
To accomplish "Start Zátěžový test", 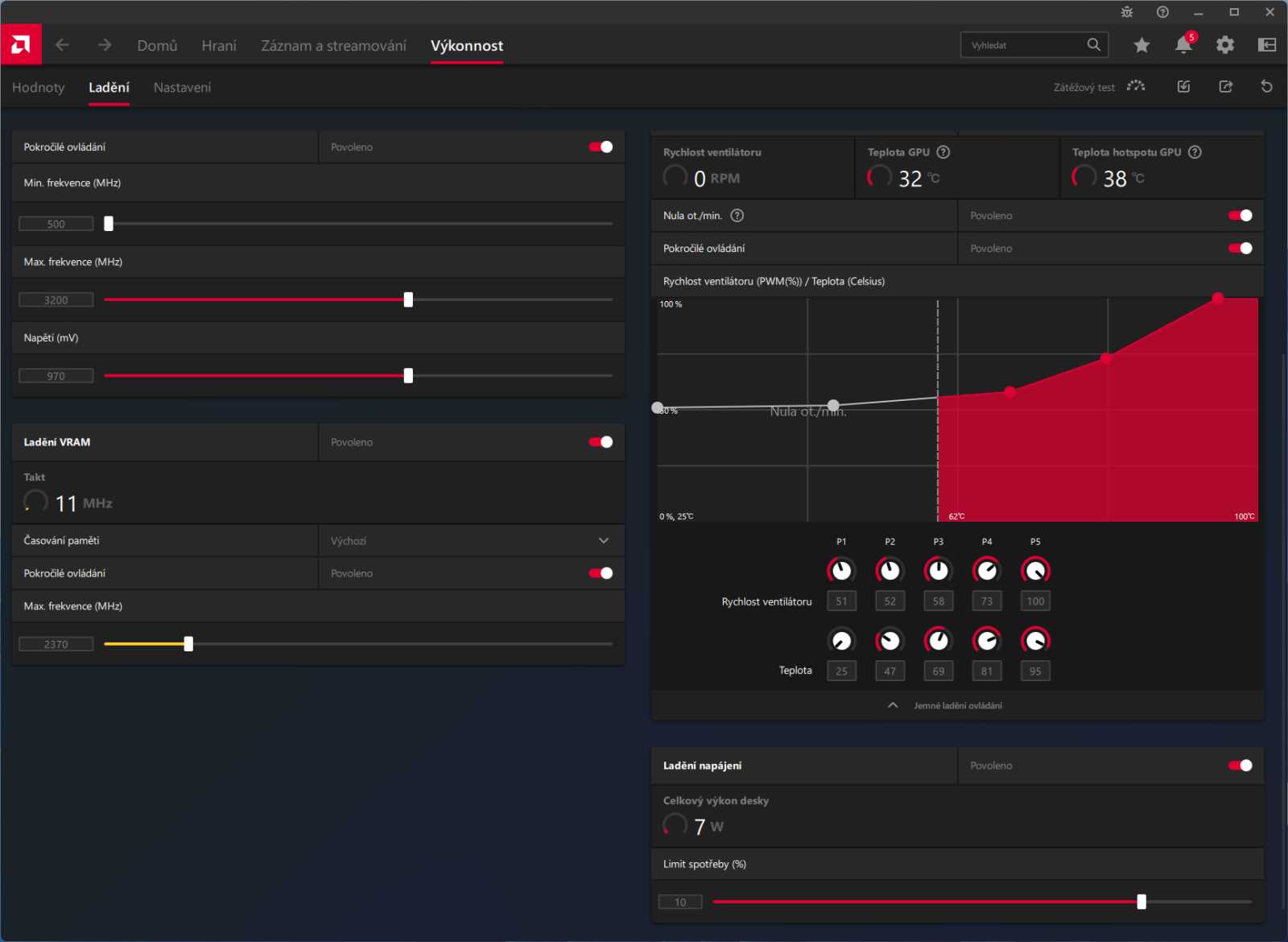I will (x=1099, y=87).
